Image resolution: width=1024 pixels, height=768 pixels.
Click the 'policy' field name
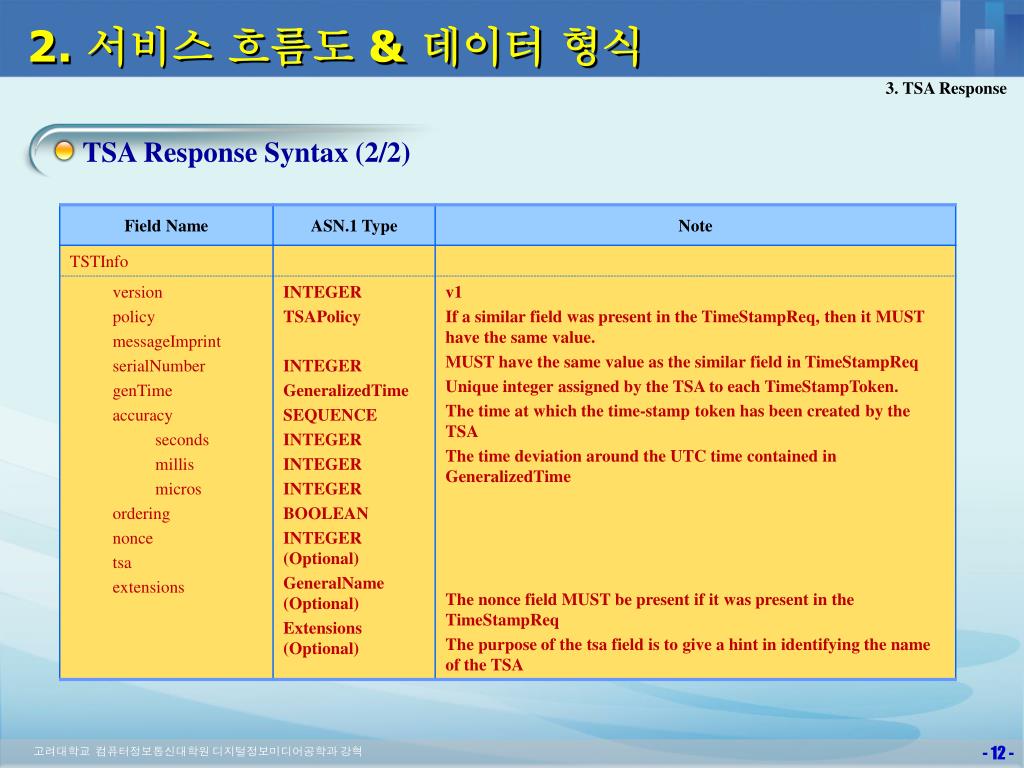pyautogui.click(x=133, y=317)
